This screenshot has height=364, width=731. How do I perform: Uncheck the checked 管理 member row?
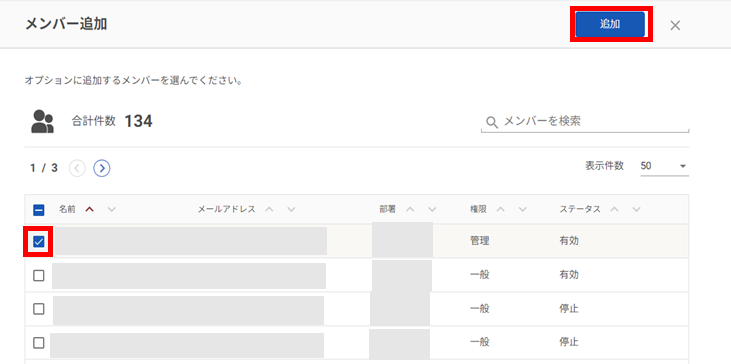coord(39,241)
